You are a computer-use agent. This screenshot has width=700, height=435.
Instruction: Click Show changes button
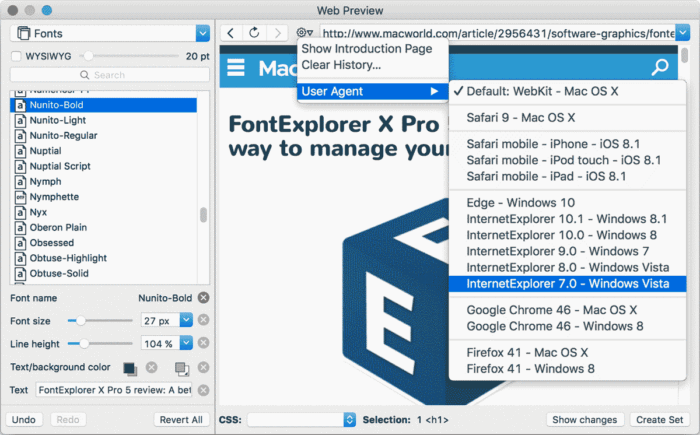(x=584, y=419)
